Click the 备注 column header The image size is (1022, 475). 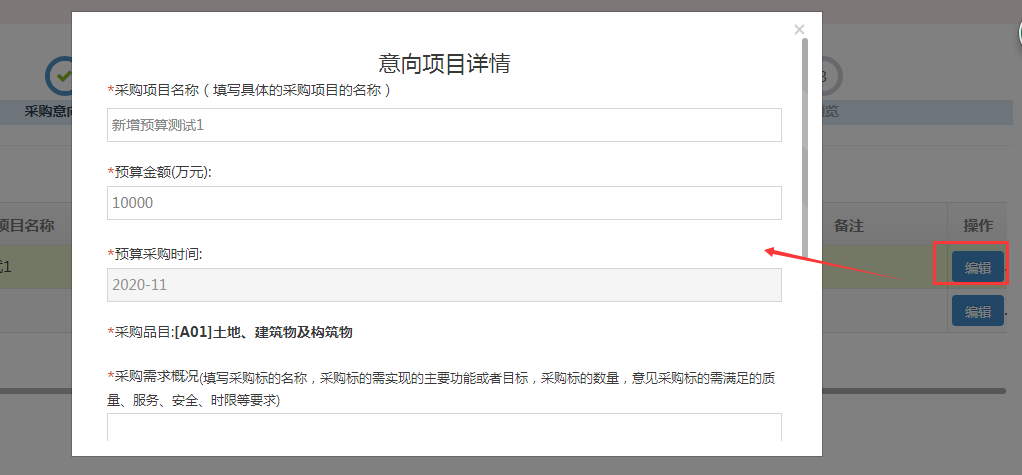pyautogui.click(x=848, y=226)
